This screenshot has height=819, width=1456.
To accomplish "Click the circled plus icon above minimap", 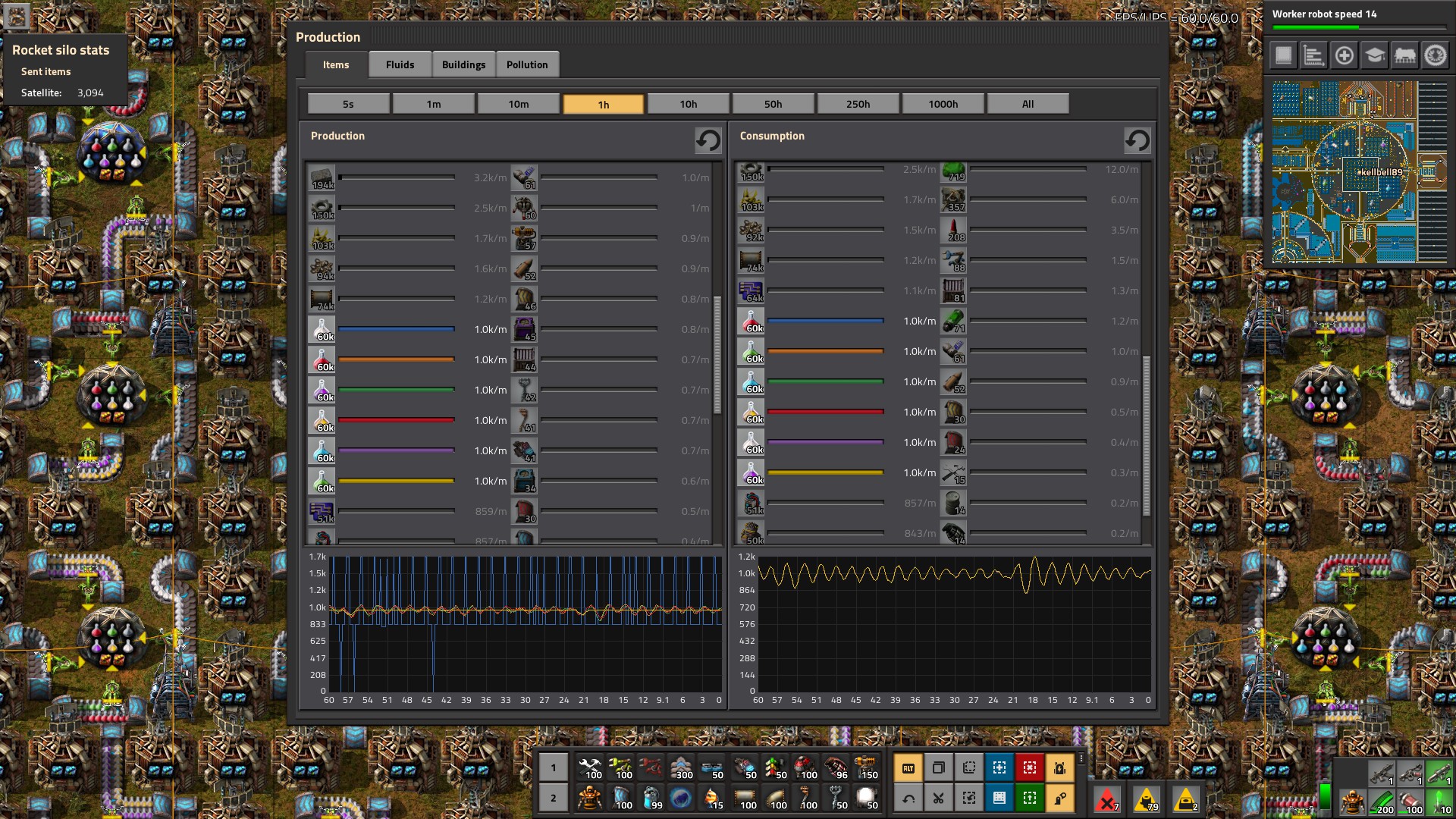I will (x=1344, y=55).
